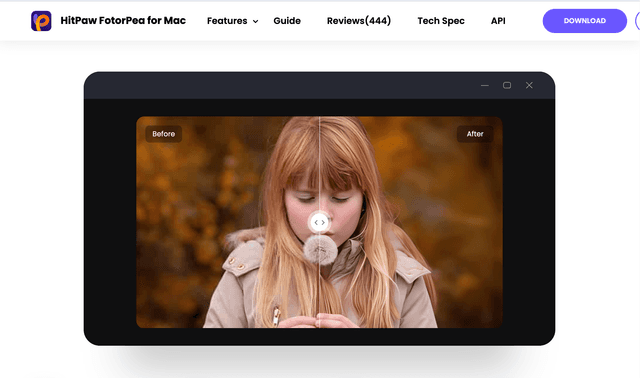This screenshot has width=640, height=378.
Task: Click the minimize icon in the preview window
Action: [485, 85]
